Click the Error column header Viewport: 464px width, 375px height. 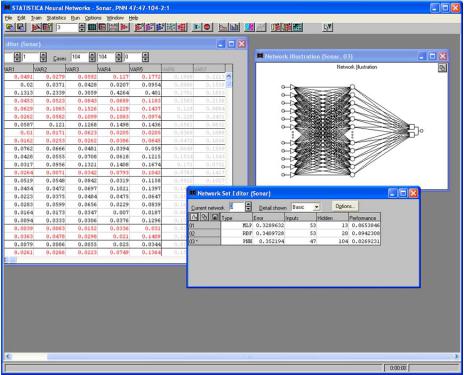coord(269,218)
